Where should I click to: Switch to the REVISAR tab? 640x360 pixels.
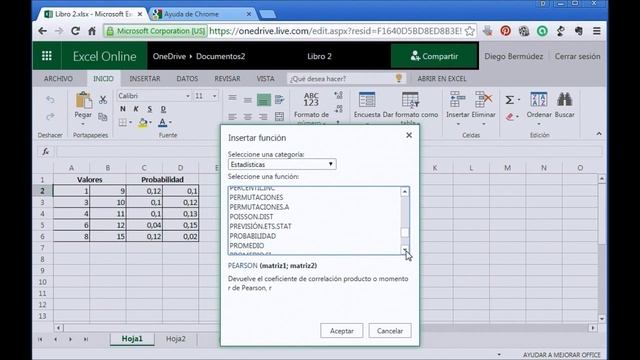[x=227, y=79]
